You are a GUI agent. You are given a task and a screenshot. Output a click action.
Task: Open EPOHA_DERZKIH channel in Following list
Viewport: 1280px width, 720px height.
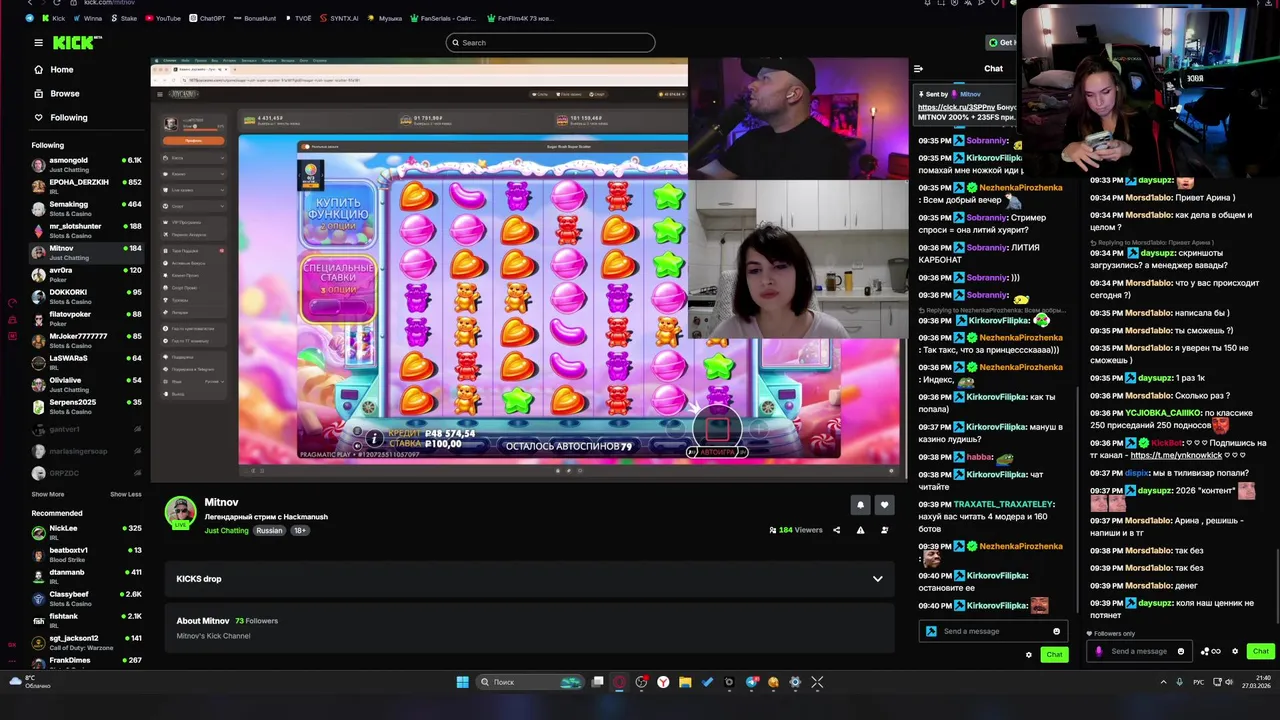tap(85, 187)
